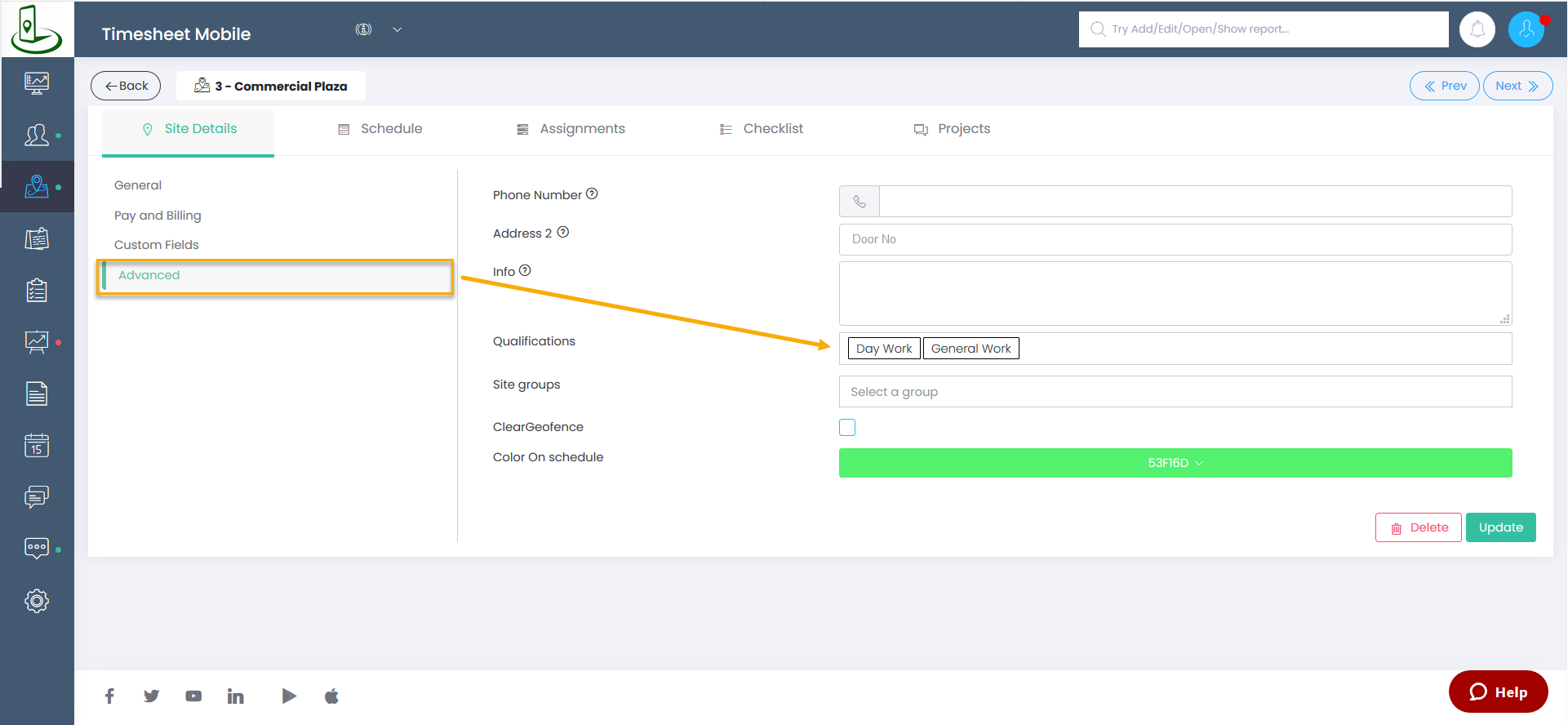Image resolution: width=1568 pixels, height=725 pixels.
Task: Select the Custom Fields section
Action: click(x=157, y=245)
